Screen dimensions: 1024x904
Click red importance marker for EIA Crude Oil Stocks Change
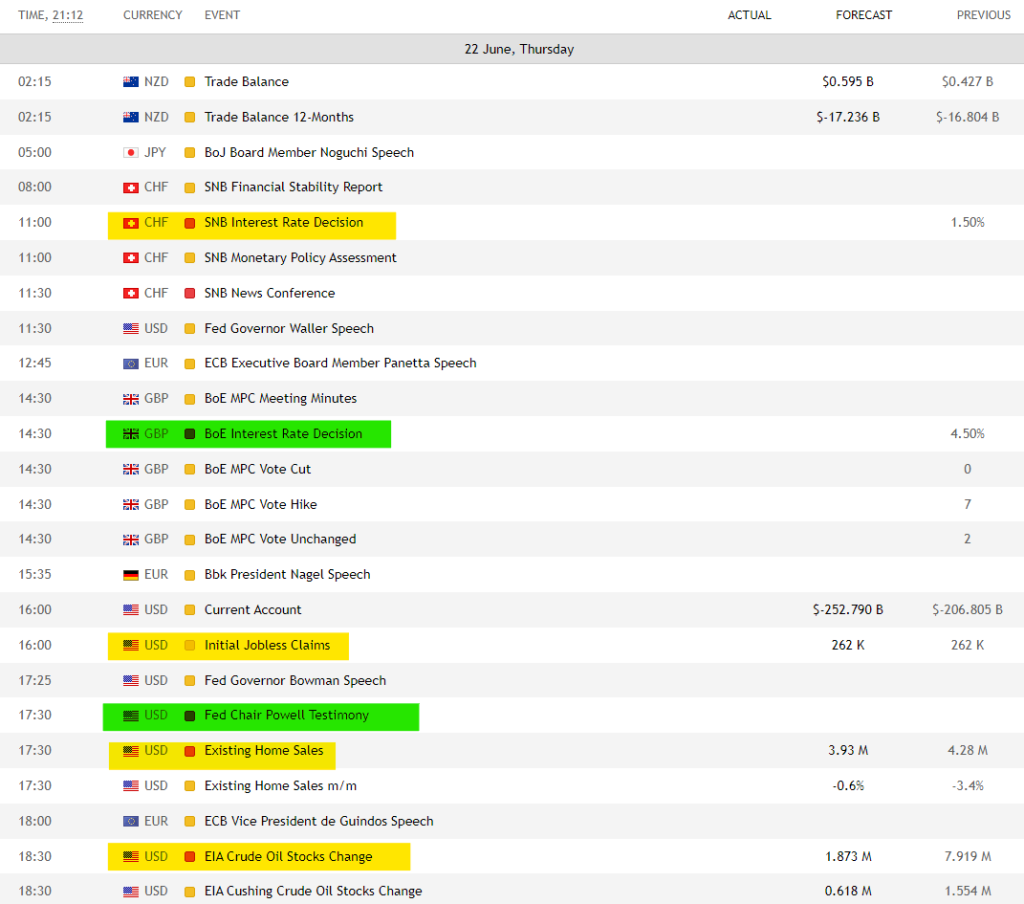pyautogui.click(x=189, y=857)
